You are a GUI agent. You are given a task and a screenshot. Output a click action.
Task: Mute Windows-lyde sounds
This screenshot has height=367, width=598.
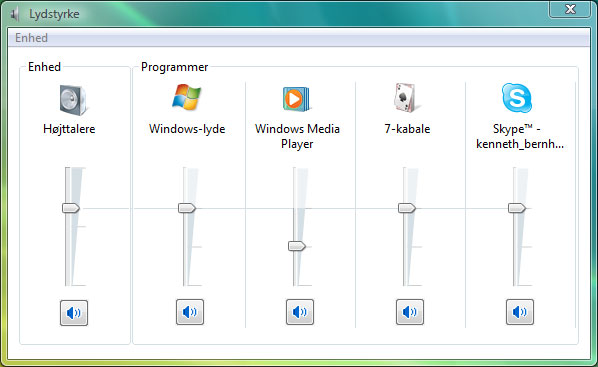[190, 312]
